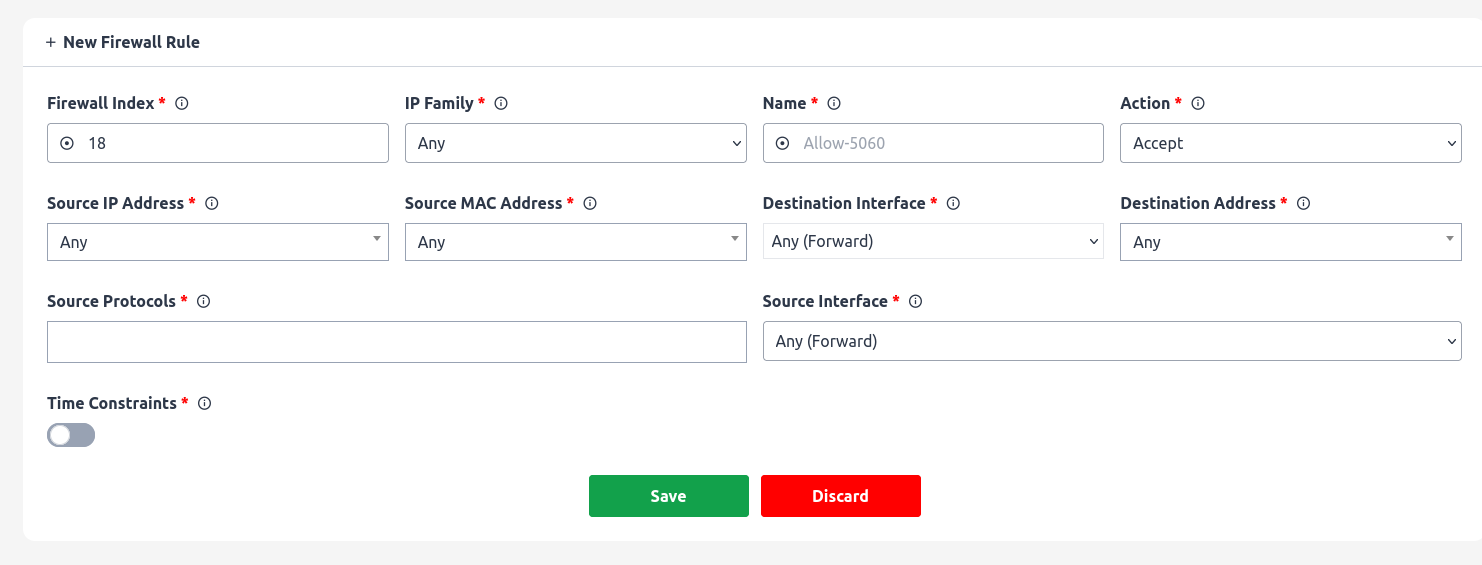Click the green Save button
Screen dimensions: 1482x565
(669, 496)
